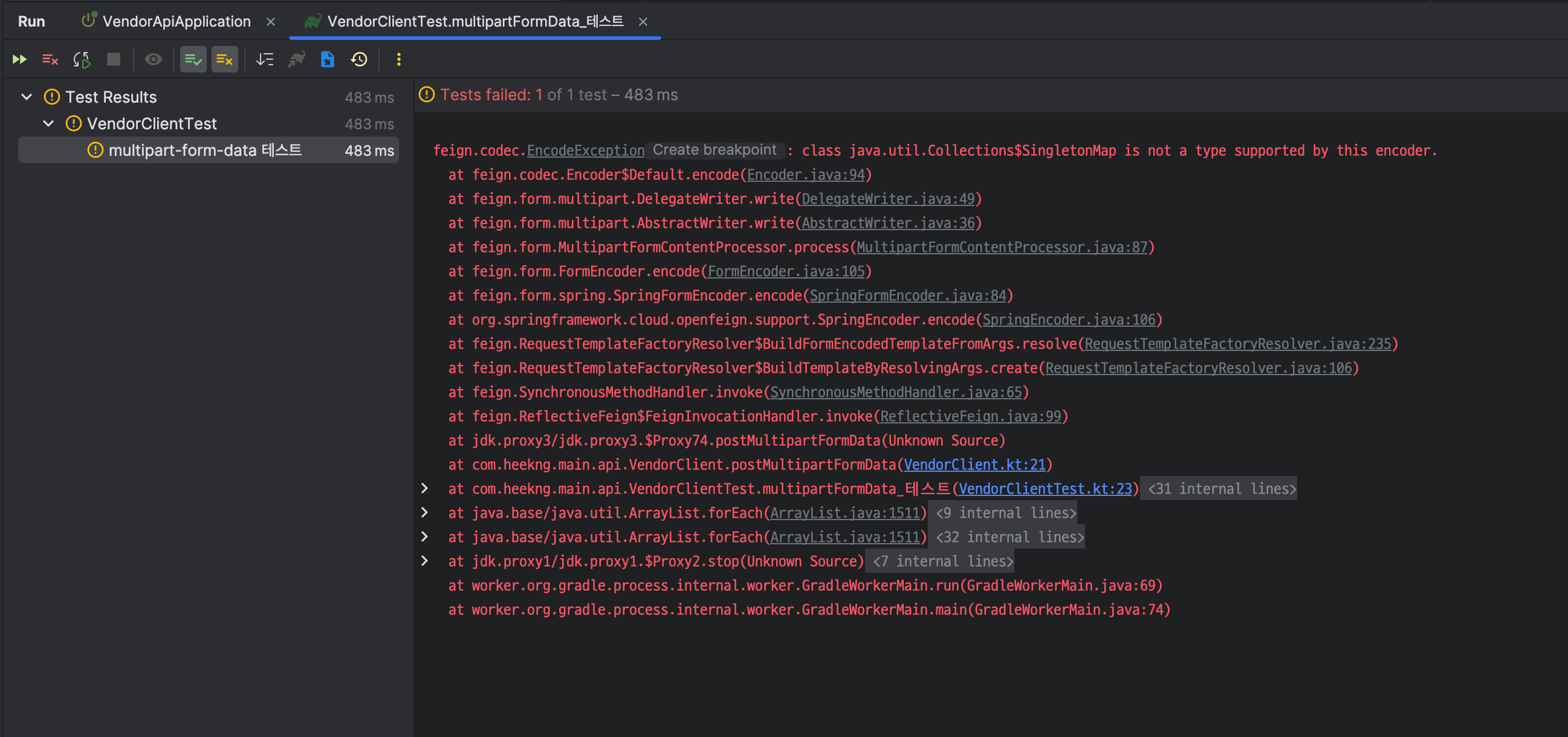Toggle Show Passed tests filter

click(x=193, y=60)
